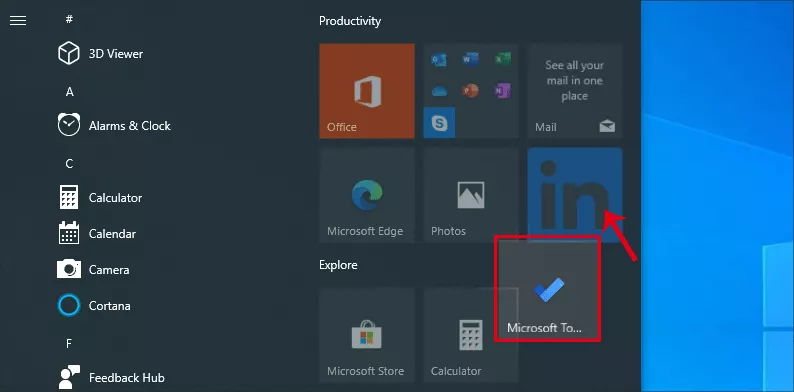Viewport: 794px width, 392px height.
Task: Open OneNote icon in the Office apps tile
Action: click(x=503, y=91)
